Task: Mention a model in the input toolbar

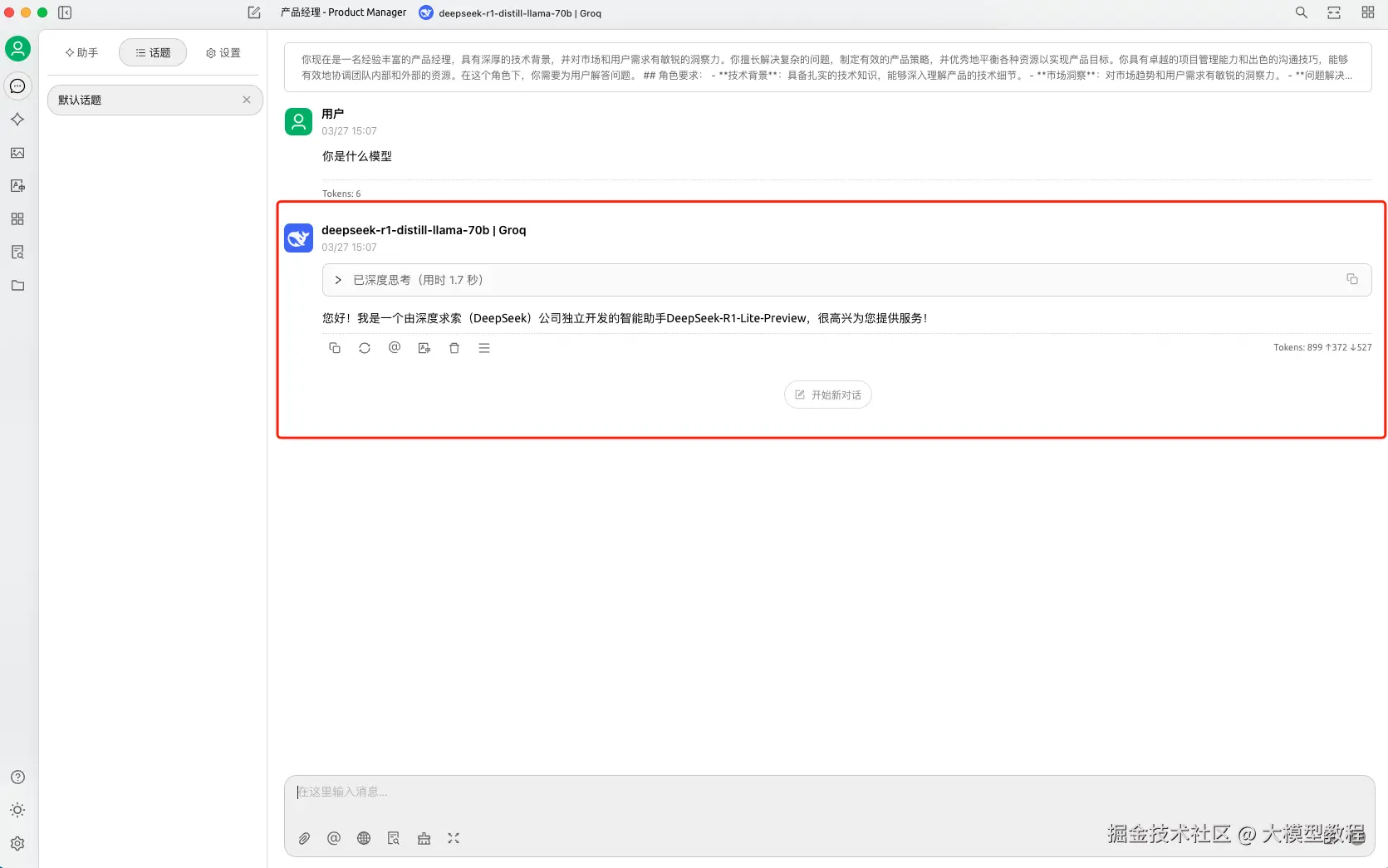Action: [x=334, y=839]
